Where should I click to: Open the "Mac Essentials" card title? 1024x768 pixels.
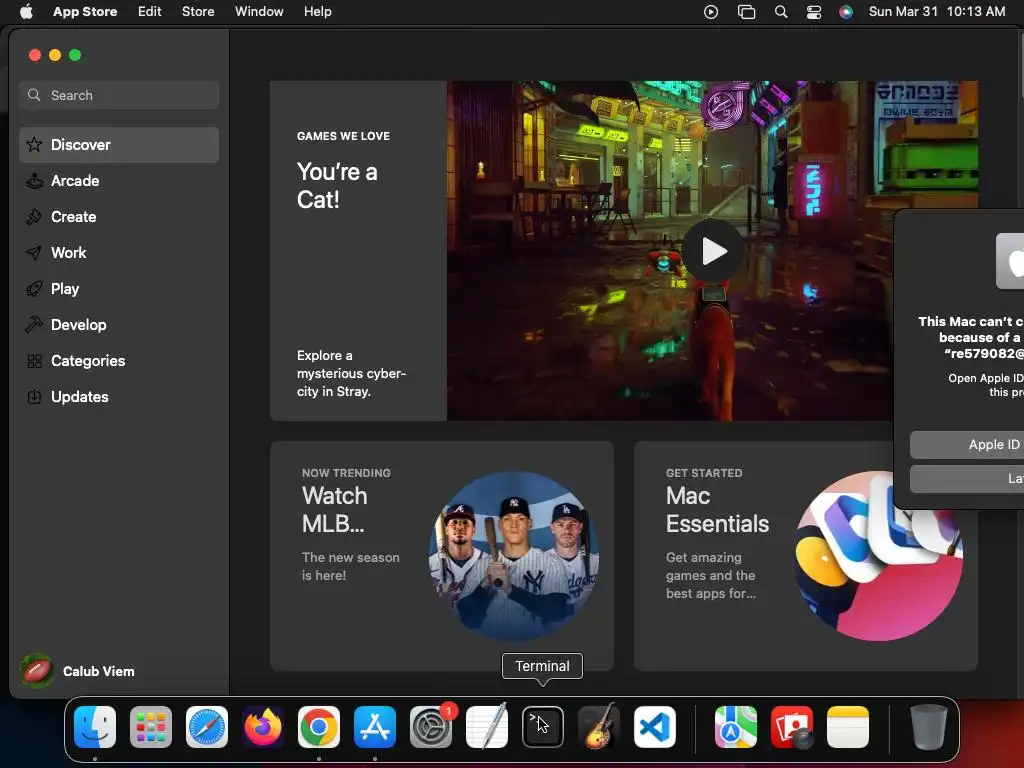pyautogui.click(x=717, y=510)
